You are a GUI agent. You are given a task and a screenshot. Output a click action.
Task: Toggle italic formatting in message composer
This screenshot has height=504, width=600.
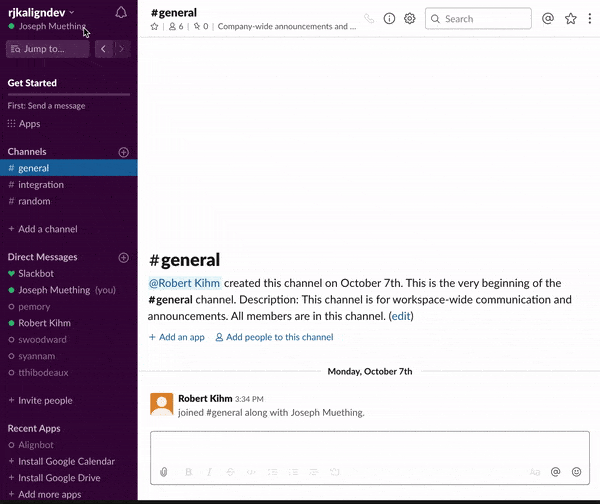click(209, 471)
